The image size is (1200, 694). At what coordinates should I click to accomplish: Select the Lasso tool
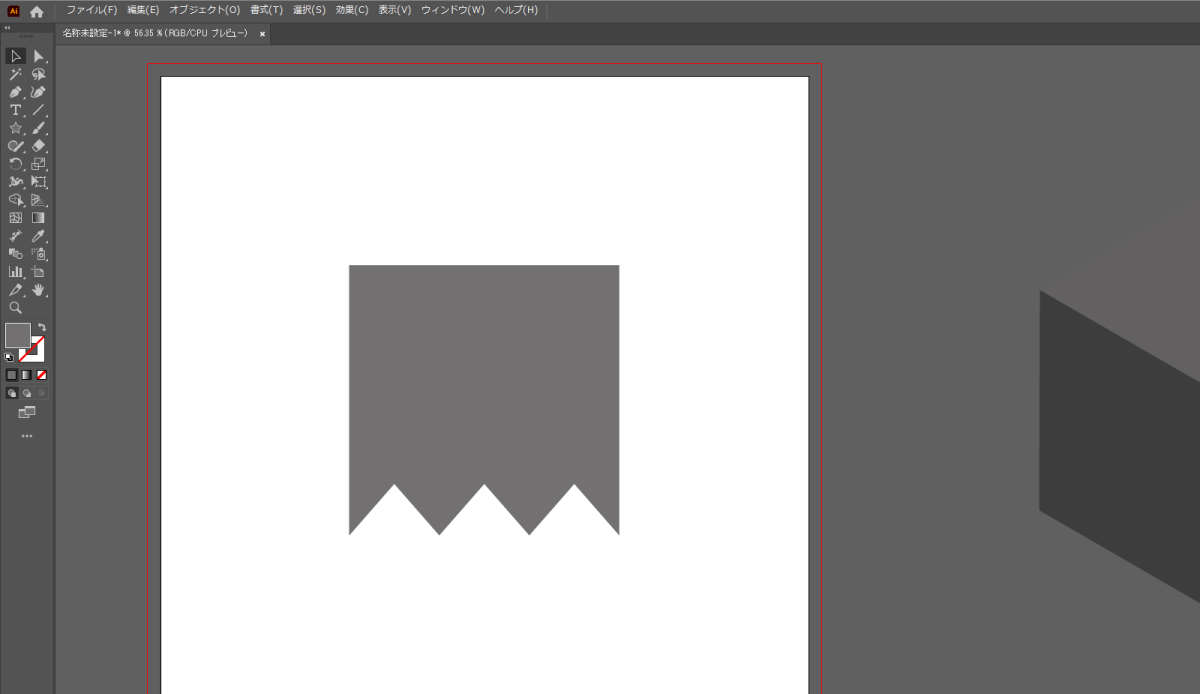point(39,74)
